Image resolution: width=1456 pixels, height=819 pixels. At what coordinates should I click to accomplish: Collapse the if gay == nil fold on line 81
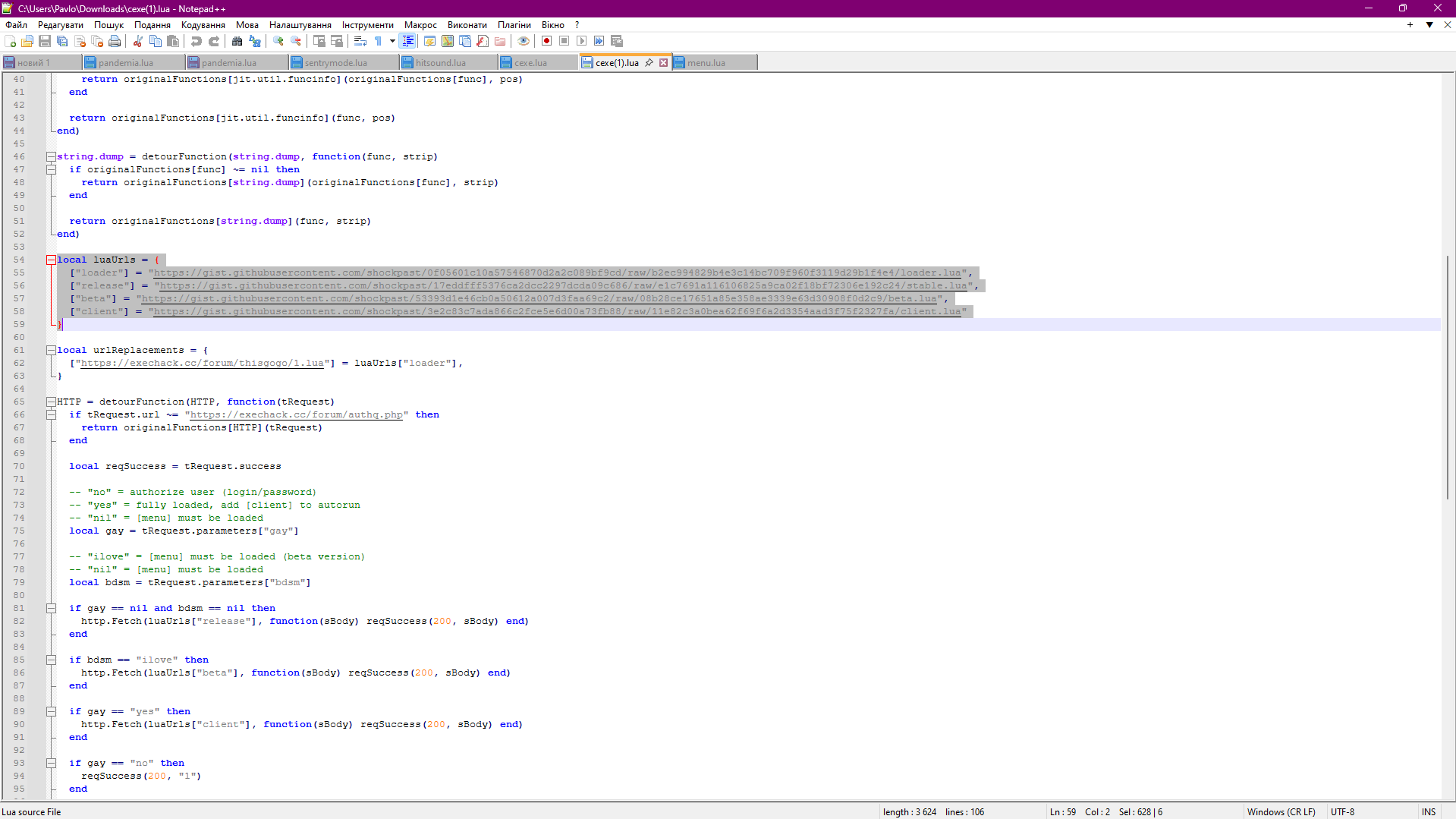(x=51, y=608)
